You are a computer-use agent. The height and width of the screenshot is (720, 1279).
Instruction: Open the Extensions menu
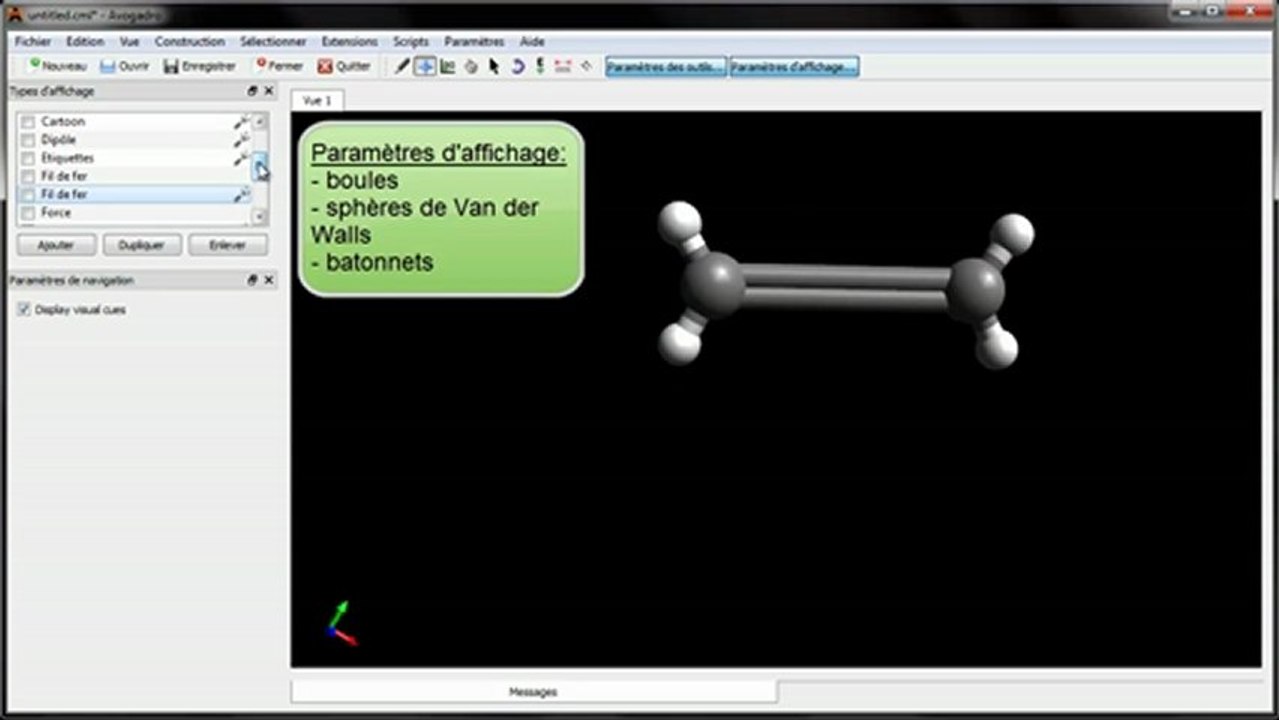pyautogui.click(x=349, y=42)
